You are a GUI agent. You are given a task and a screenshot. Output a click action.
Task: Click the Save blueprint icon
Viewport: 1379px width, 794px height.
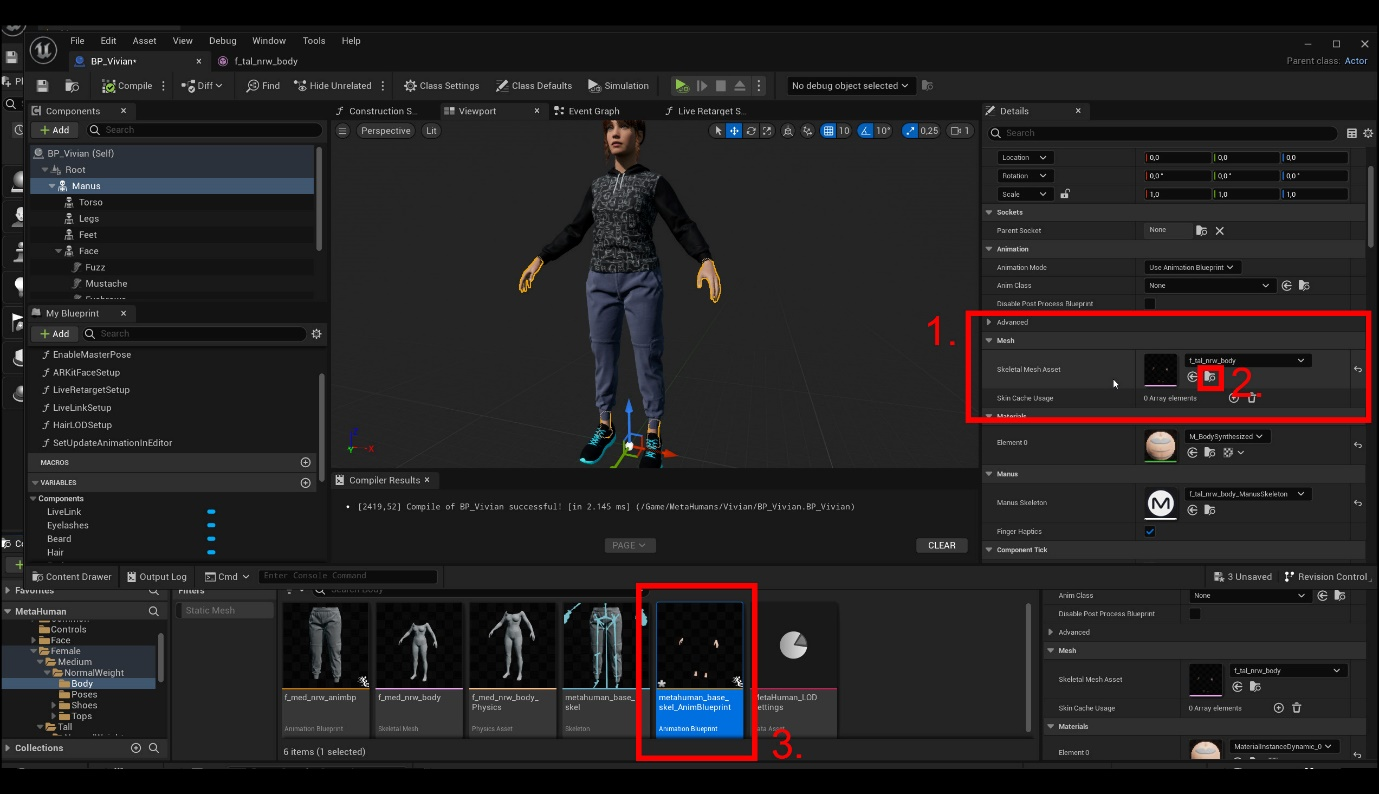[42, 86]
